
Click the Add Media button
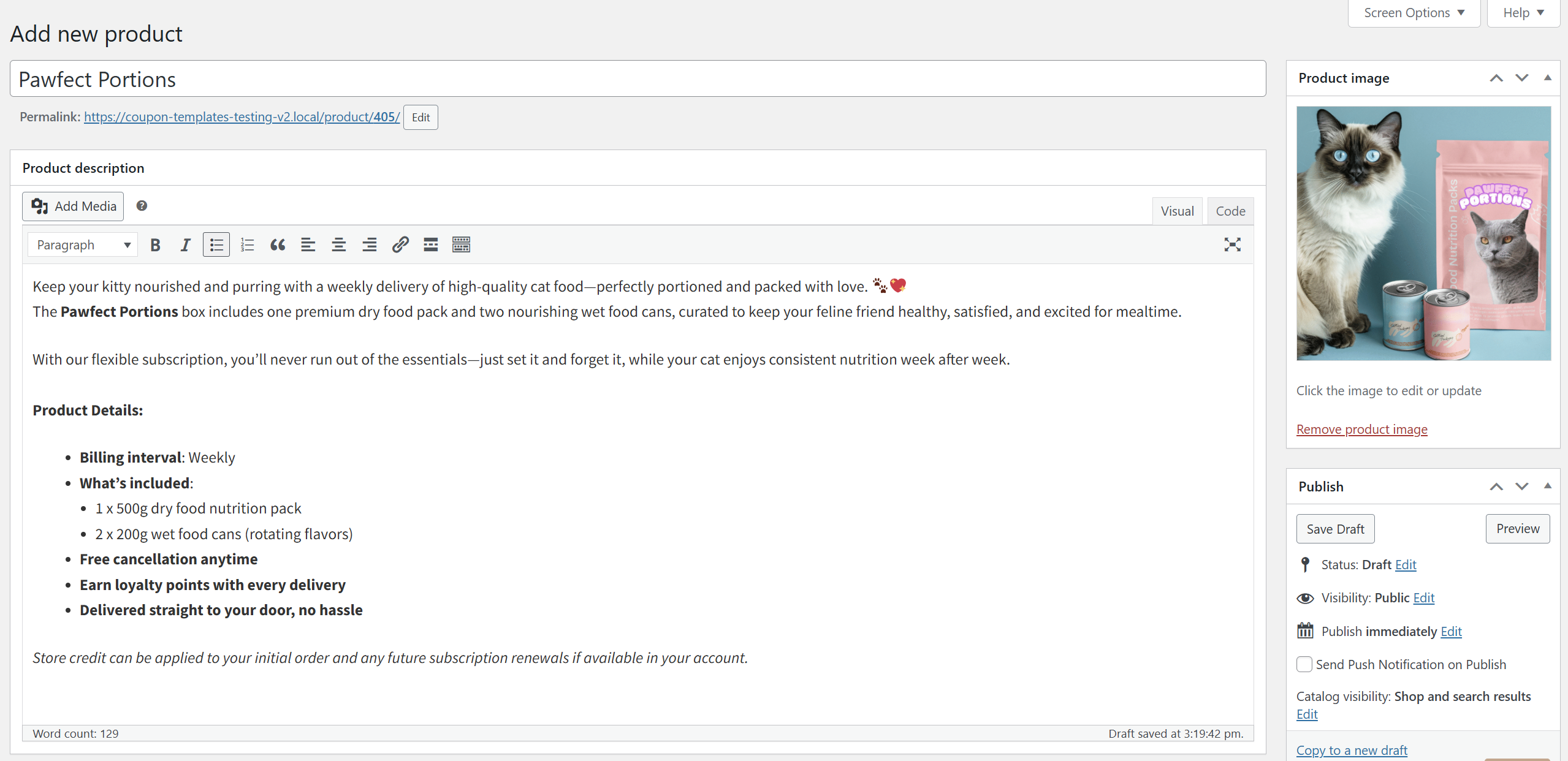(x=73, y=206)
